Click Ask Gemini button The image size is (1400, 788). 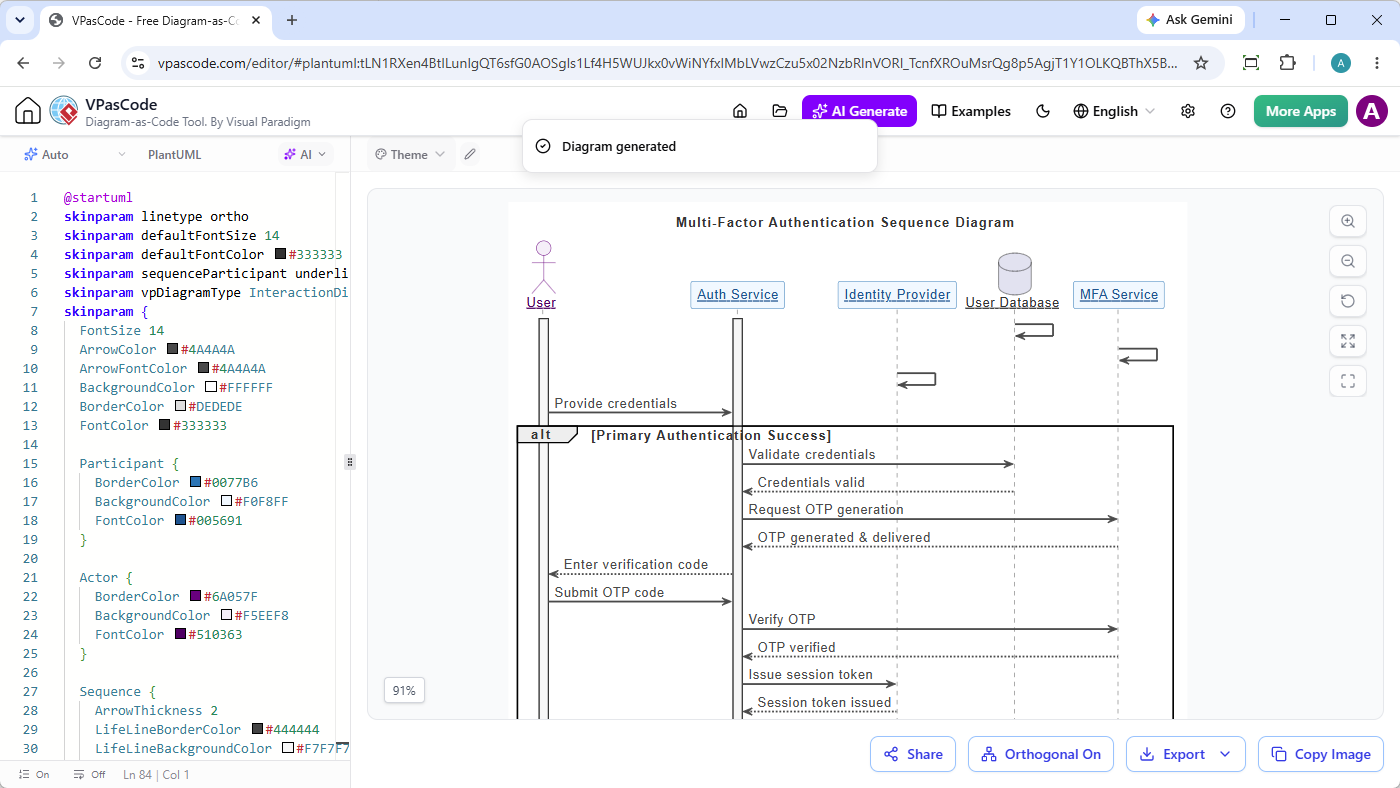coord(1191,20)
